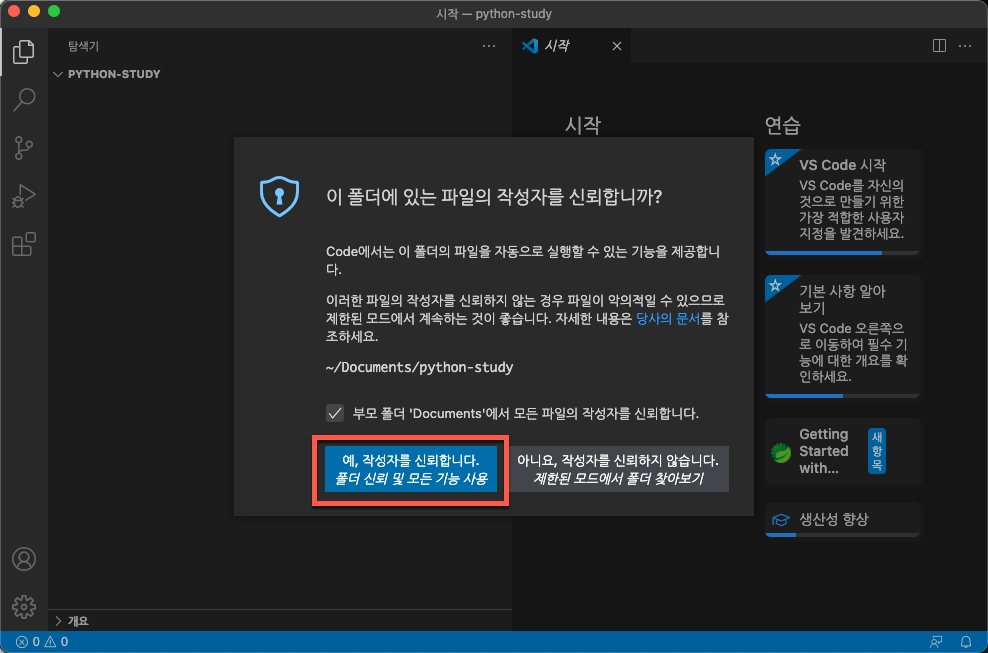Click the shield icon in trust dialog
988x653 pixels.
pos(279,197)
